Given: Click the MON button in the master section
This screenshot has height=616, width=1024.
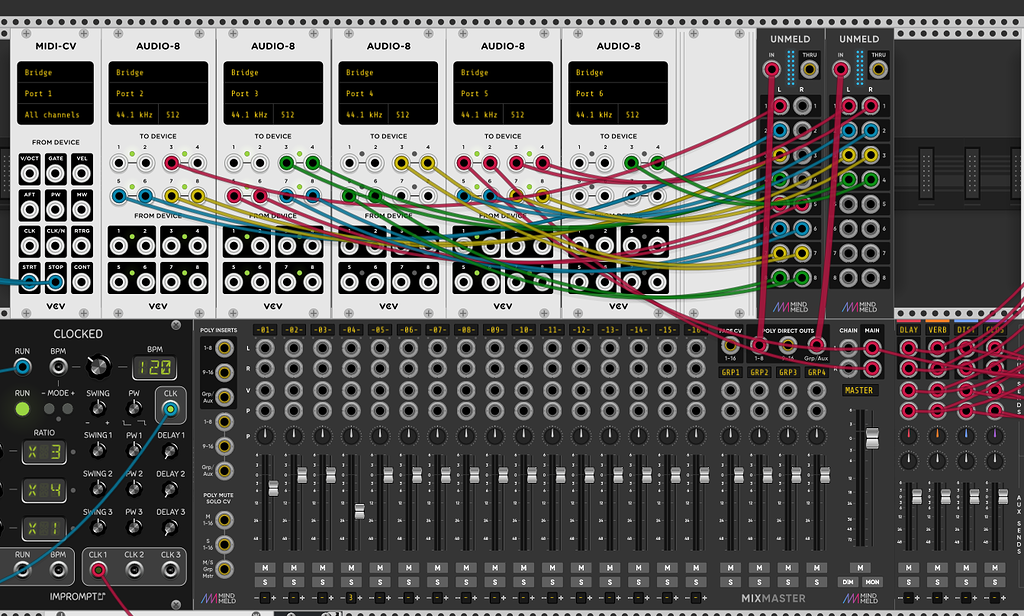Looking at the screenshot, I should click(x=872, y=582).
